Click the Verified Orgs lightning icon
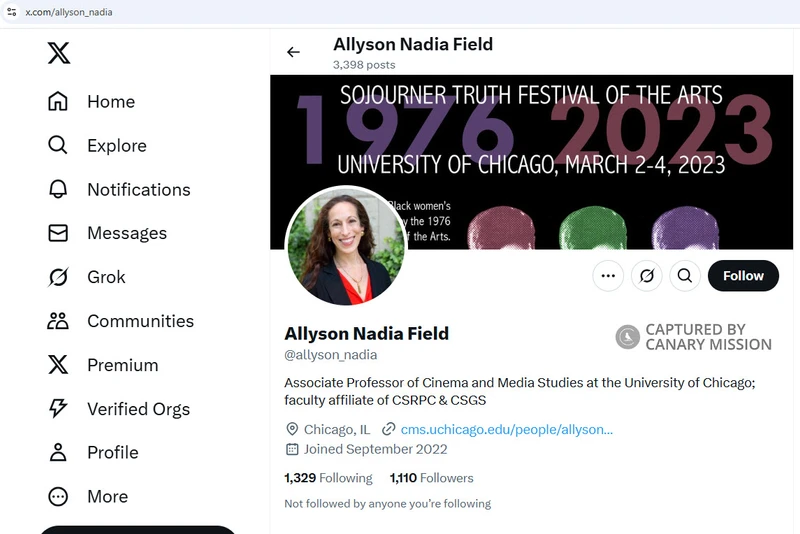 click(x=58, y=409)
